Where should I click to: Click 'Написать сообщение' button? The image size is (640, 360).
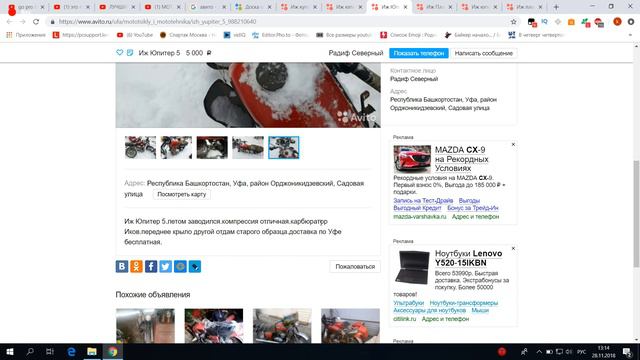pyautogui.click(x=484, y=53)
